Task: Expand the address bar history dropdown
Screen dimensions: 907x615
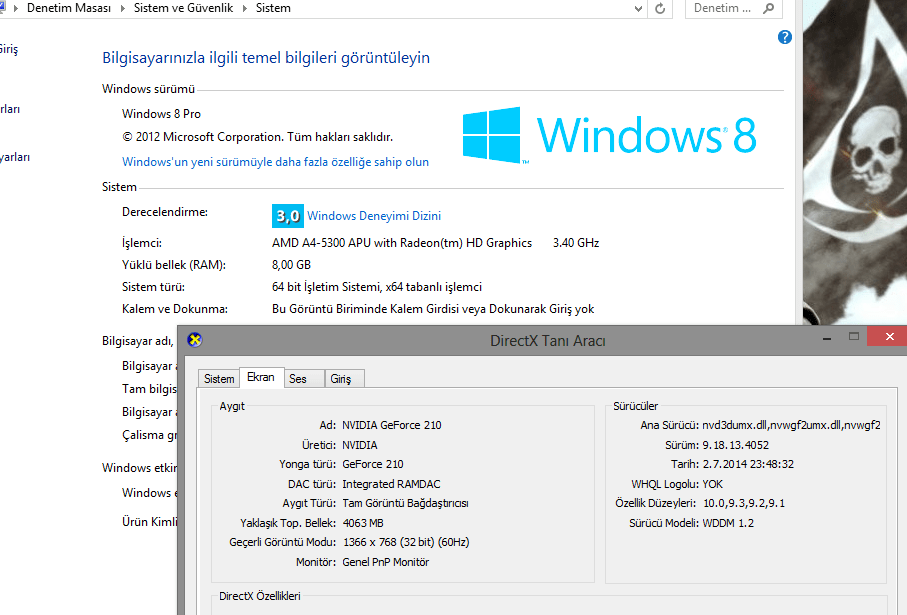Action: 638,9
